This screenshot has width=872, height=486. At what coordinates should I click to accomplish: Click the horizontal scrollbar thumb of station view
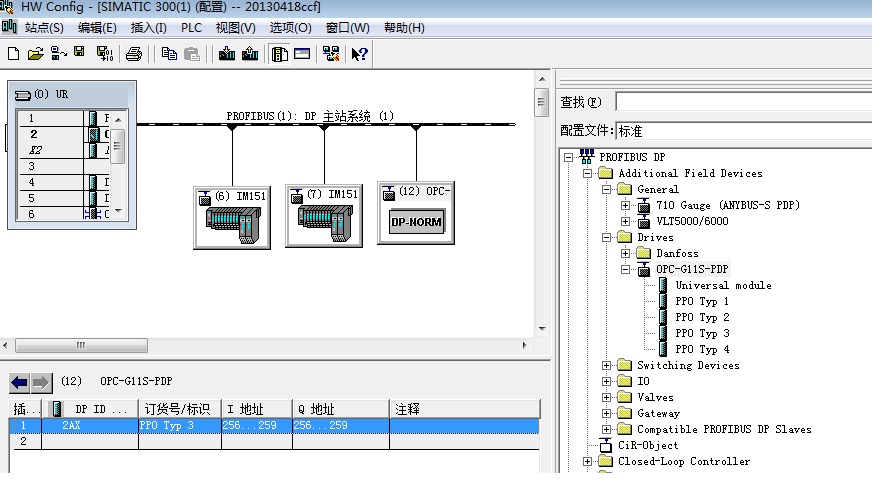[81, 345]
